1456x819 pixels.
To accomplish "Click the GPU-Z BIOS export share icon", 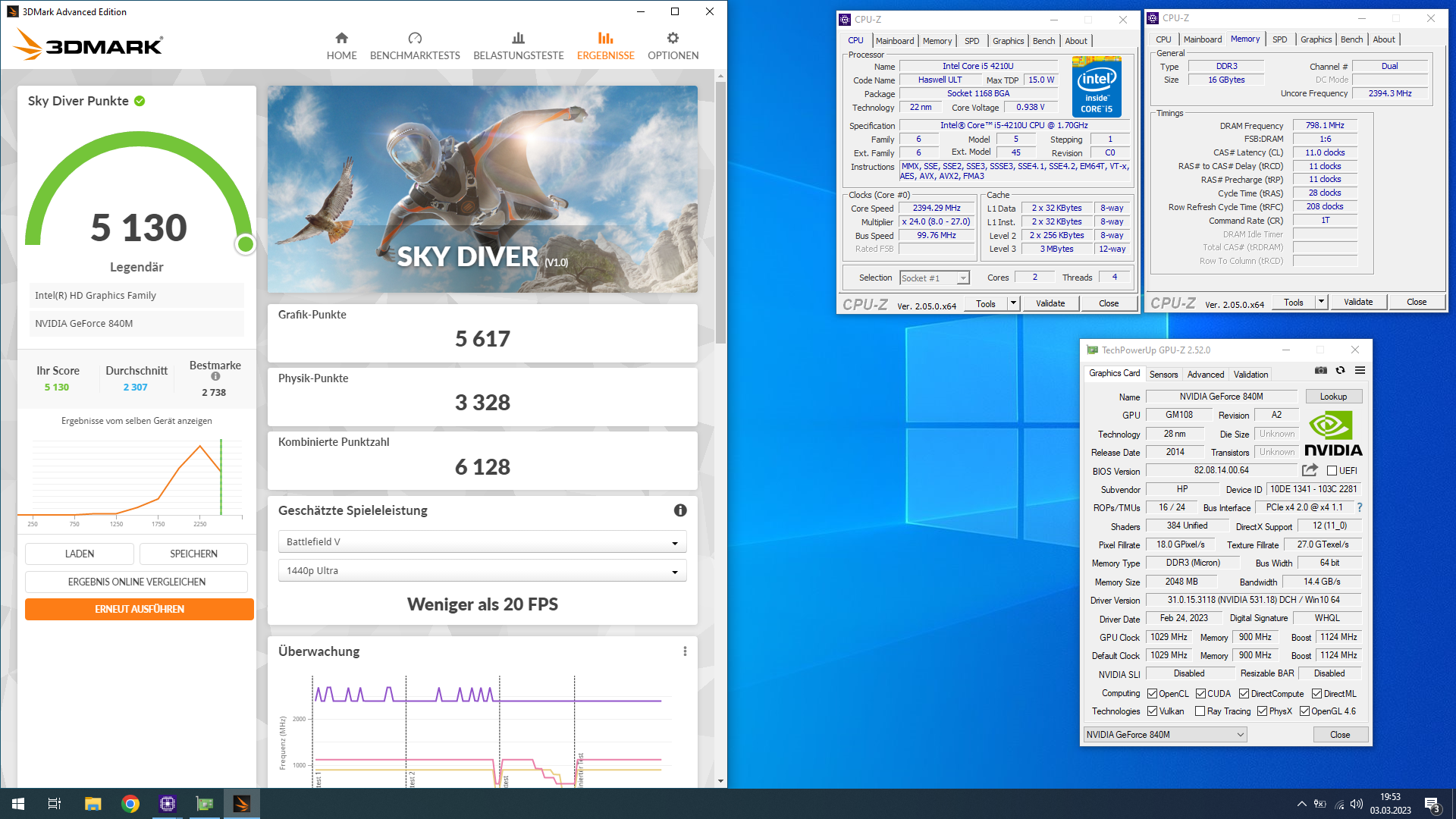I will click(x=1310, y=470).
